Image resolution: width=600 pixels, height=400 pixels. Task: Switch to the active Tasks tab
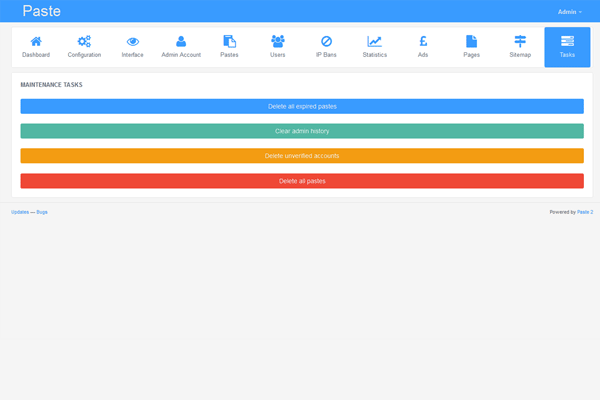point(567,47)
